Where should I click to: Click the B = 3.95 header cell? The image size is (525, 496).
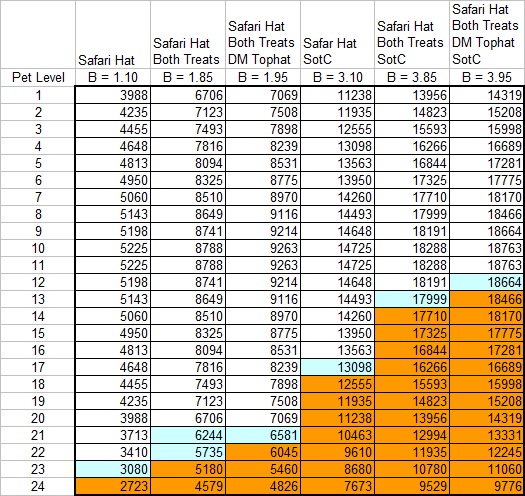tap(487, 77)
